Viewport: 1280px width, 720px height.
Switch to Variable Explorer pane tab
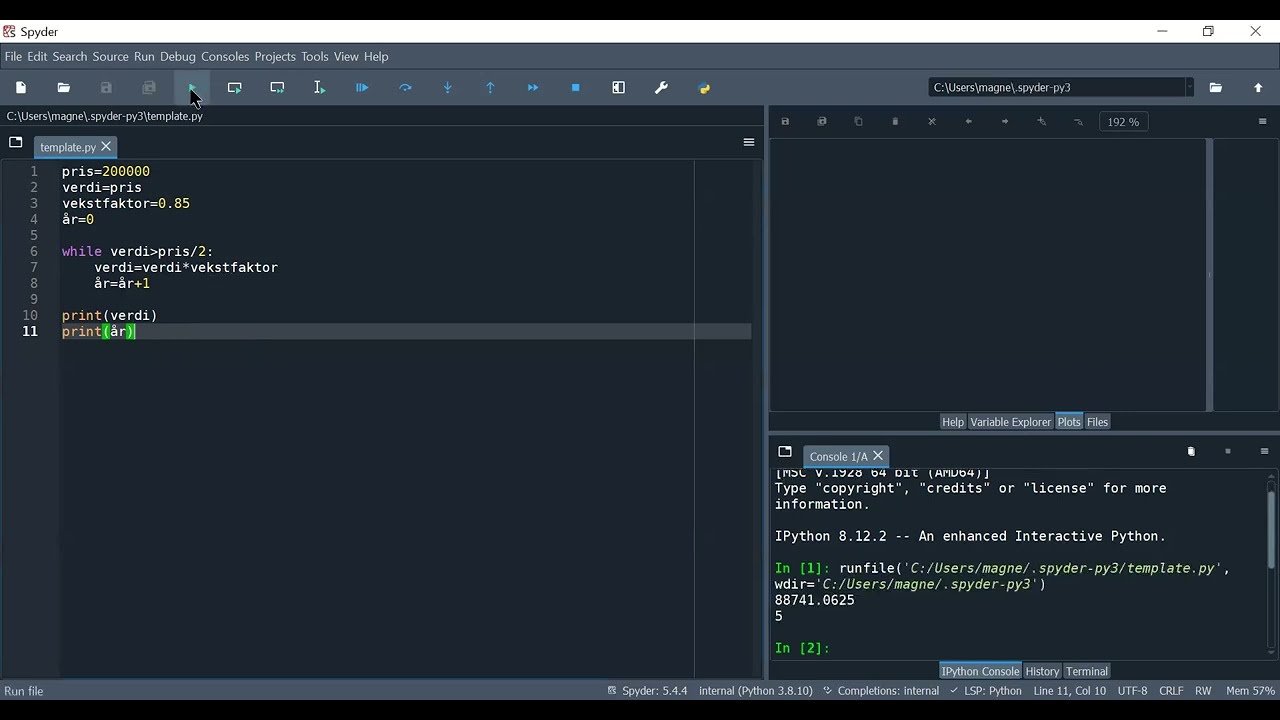click(x=1011, y=422)
